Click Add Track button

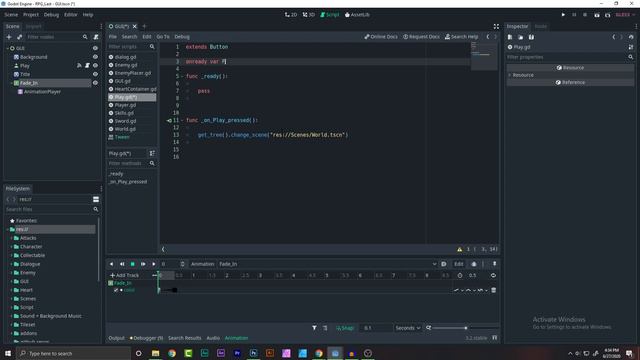pyautogui.click(x=124, y=276)
